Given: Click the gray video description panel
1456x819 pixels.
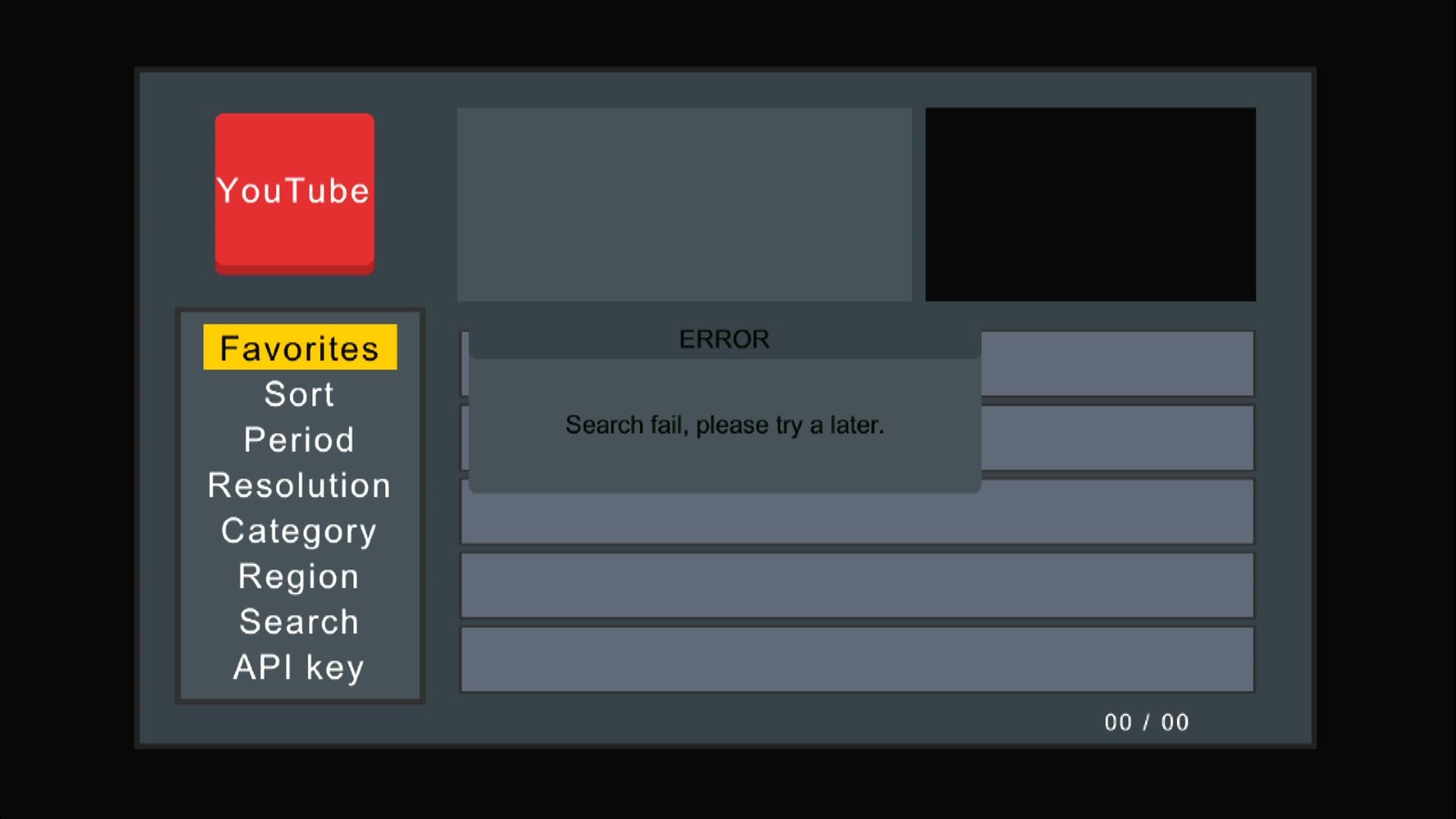Looking at the screenshot, I should [x=684, y=204].
